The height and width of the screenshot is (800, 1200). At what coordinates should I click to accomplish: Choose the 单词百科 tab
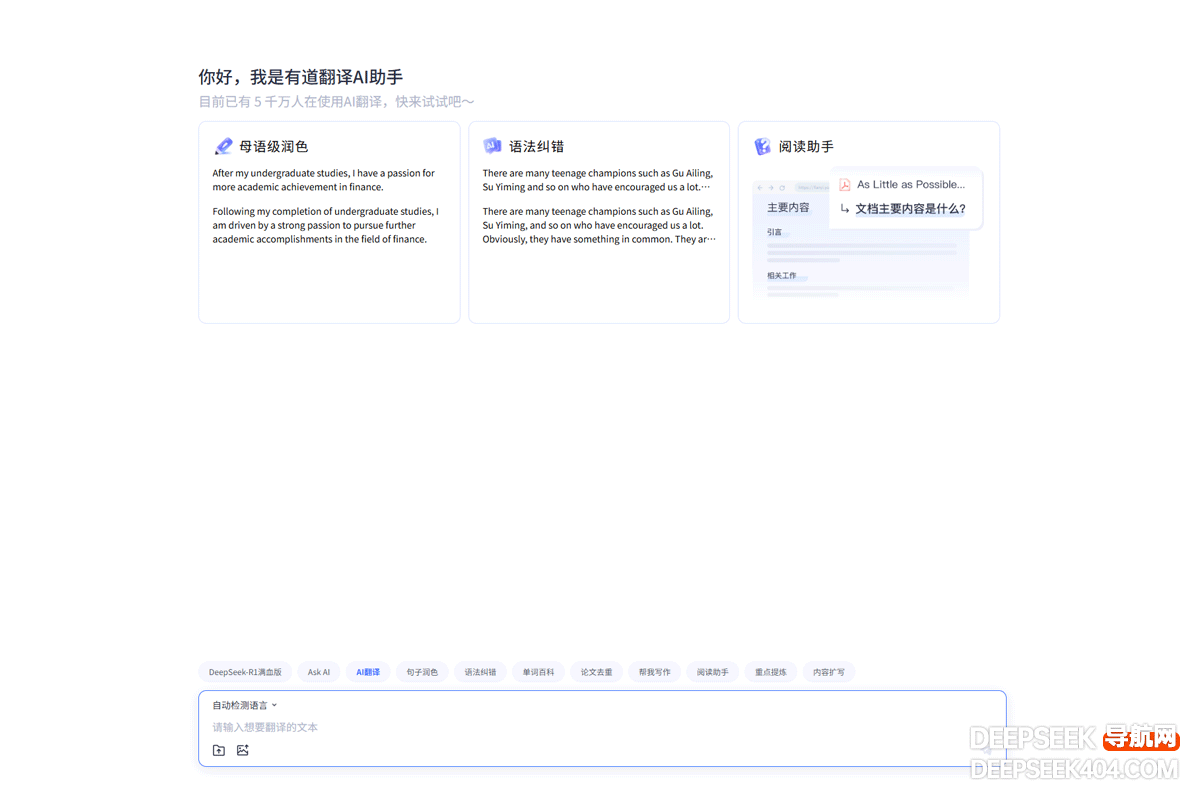[538, 672]
